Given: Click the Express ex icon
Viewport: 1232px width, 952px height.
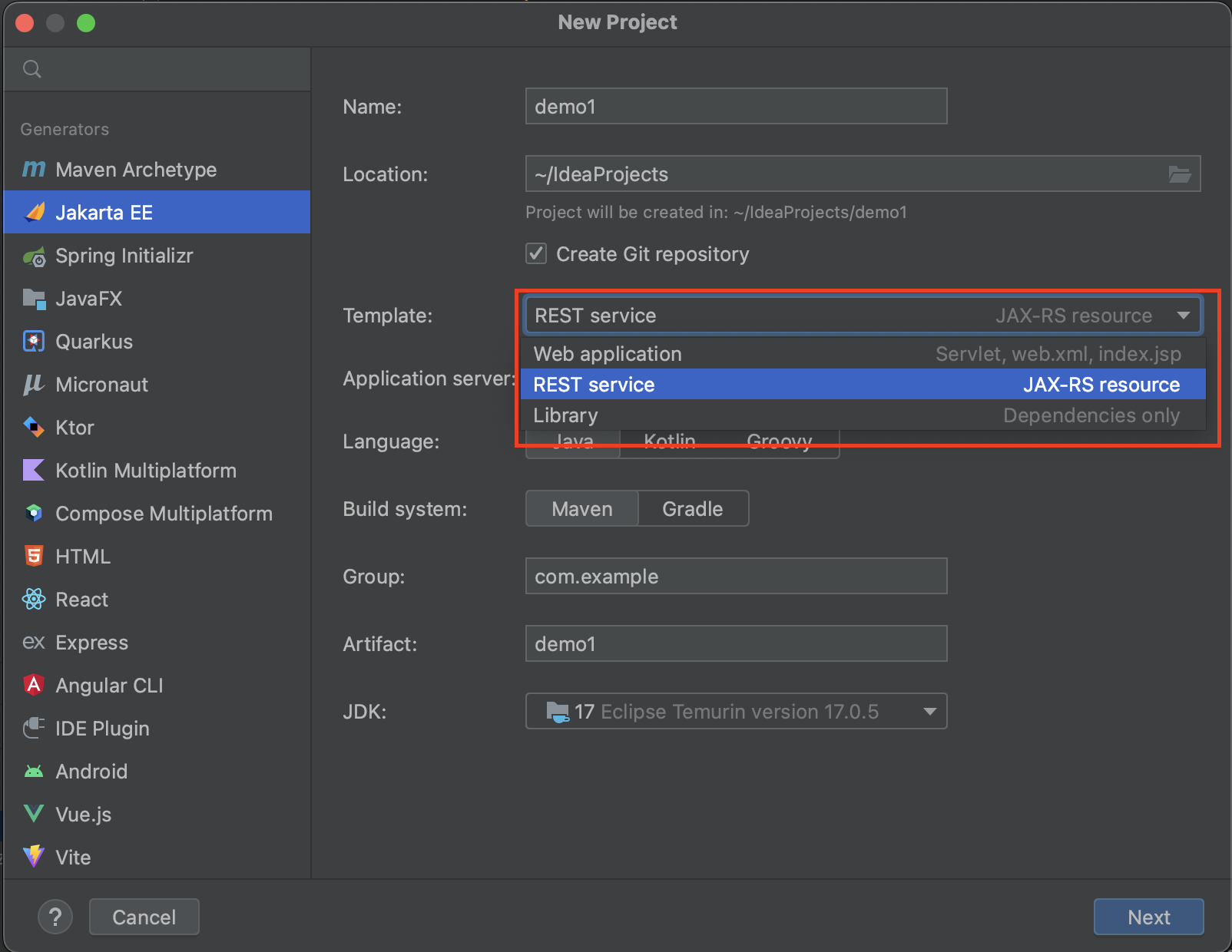Looking at the screenshot, I should [34, 642].
